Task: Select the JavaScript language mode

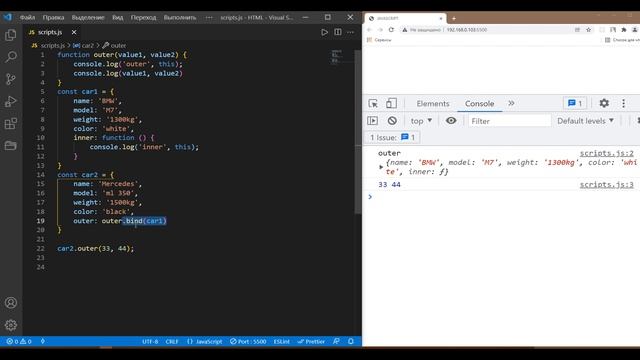Action: (204, 341)
